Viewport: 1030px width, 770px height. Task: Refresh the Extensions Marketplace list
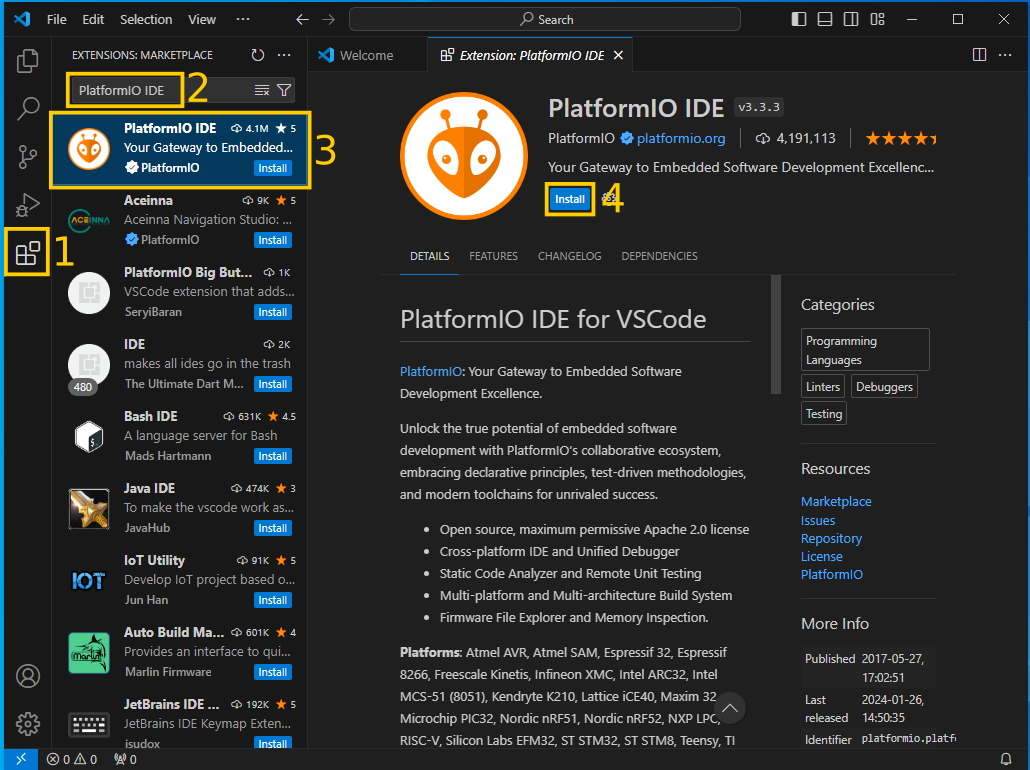coord(258,55)
